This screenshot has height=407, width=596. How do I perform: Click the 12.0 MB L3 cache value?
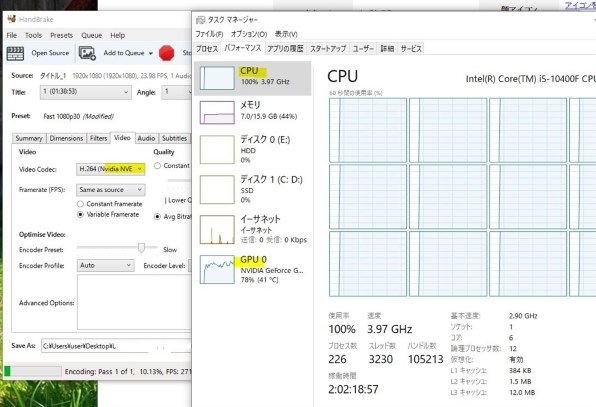point(522,392)
